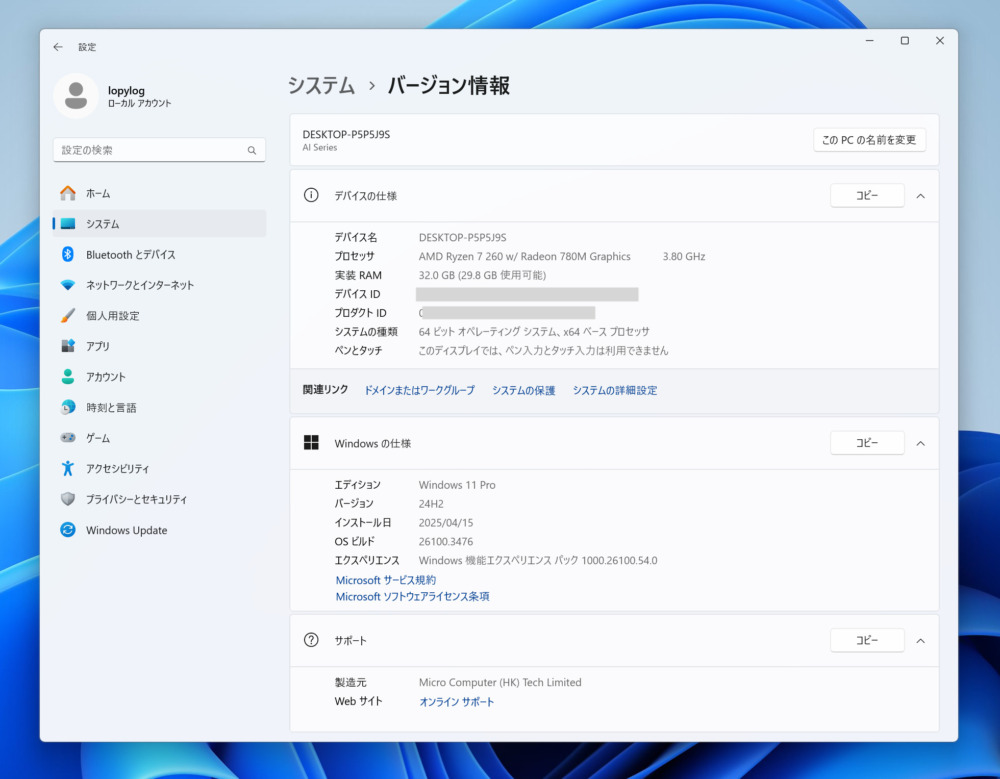Minimize the 設定 window

point(869,41)
